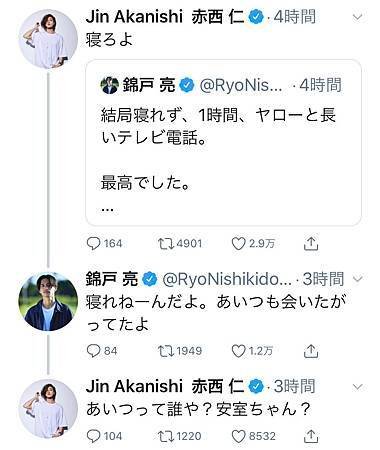This screenshot has width=380, height=450.
Task: Open the Jin Akanishi 赤西 仁 name link on last tweet
Action: 165,386
